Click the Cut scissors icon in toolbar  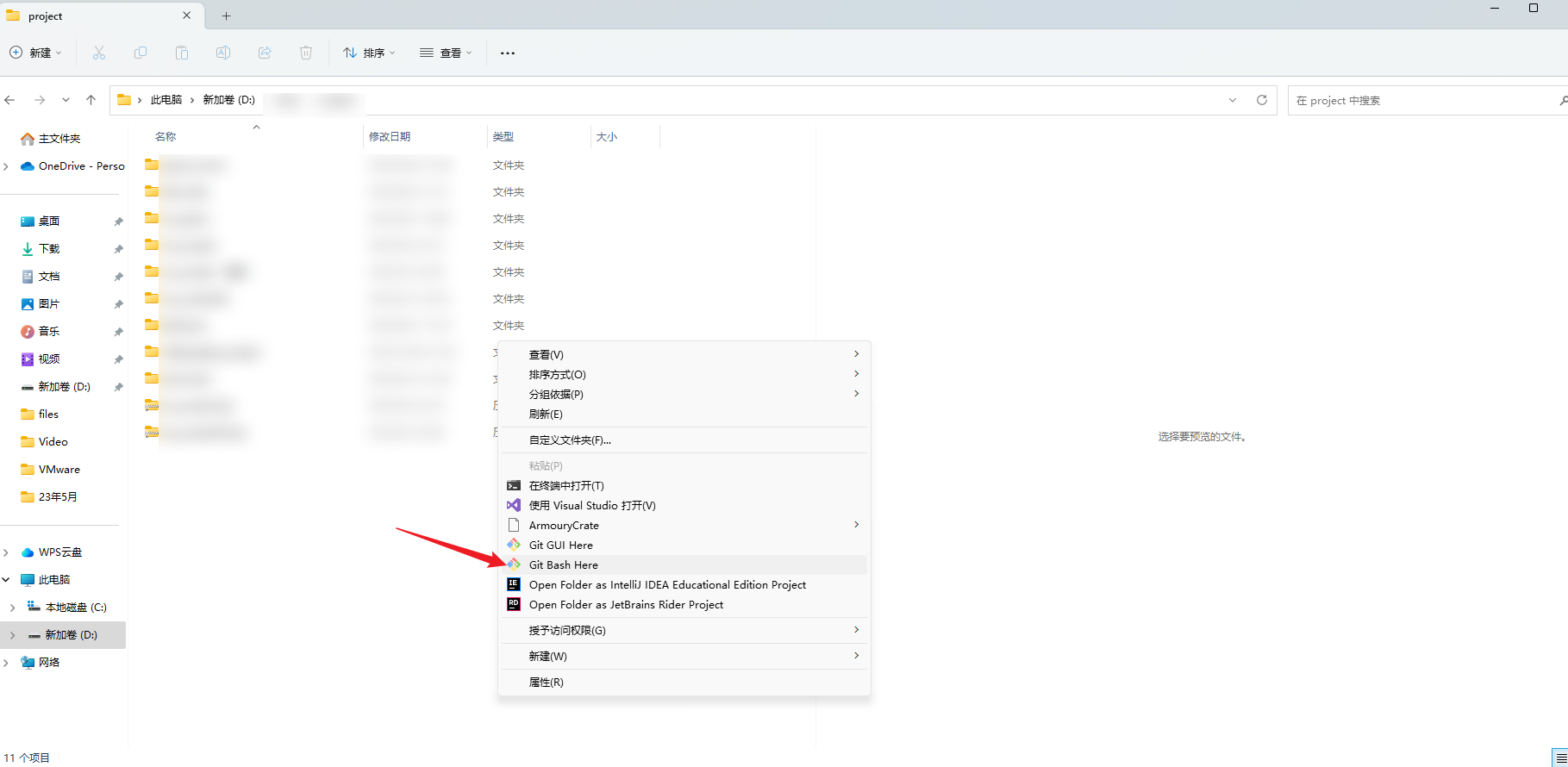tap(99, 53)
